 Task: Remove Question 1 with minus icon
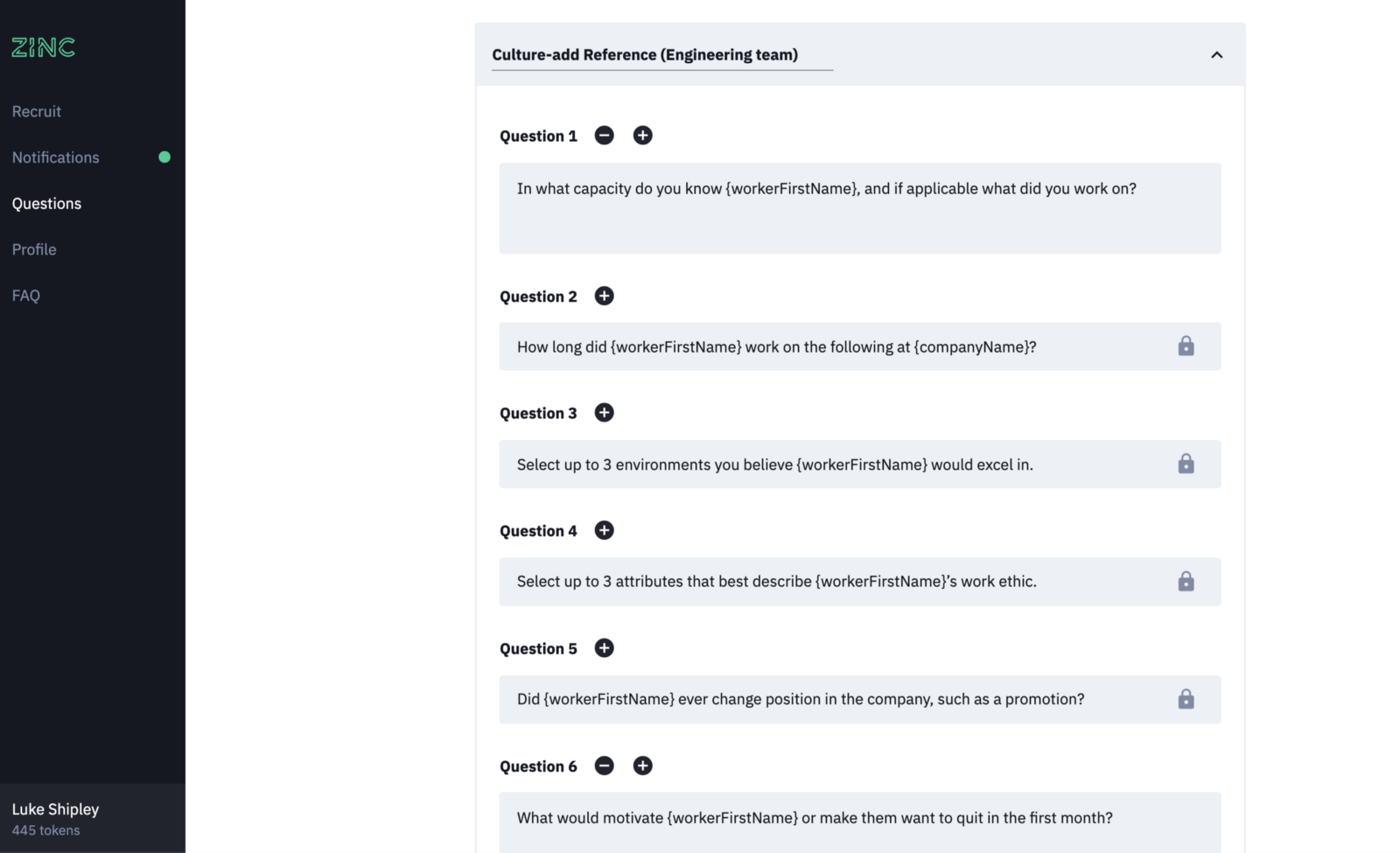click(x=604, y=136)
